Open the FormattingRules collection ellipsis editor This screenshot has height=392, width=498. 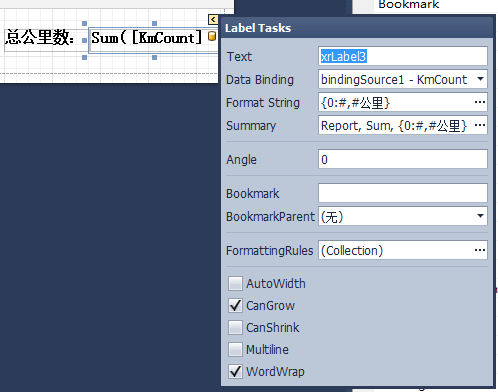pyautogui.click(x=480, y=250)
